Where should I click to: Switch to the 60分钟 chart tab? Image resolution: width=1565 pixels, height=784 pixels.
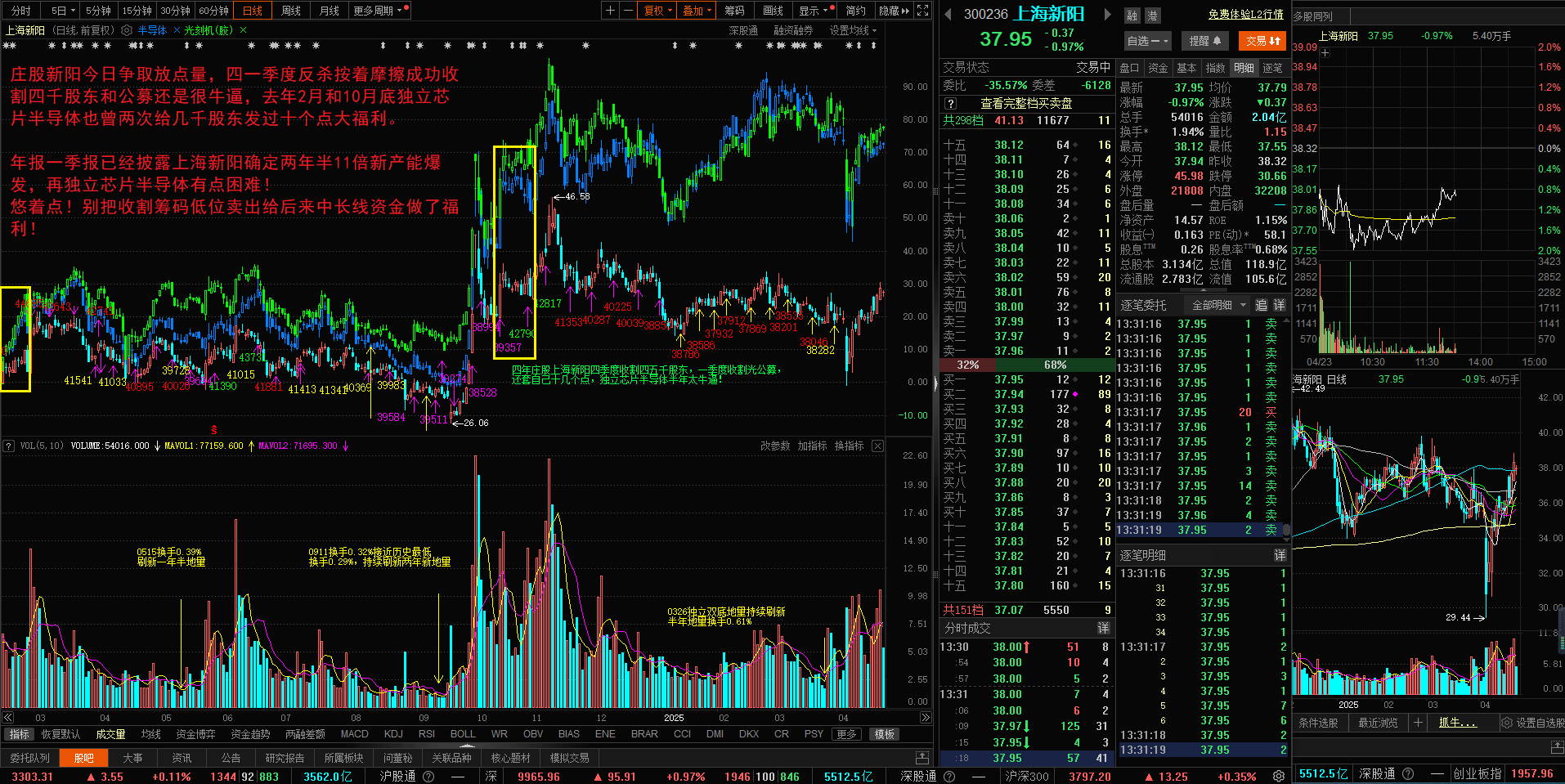click(x=213, y=11)
